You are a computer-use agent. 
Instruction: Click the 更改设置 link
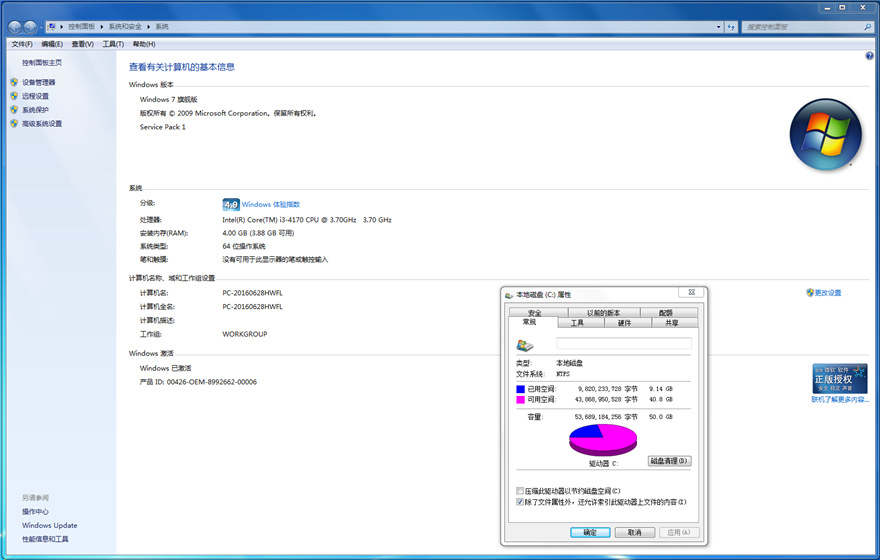click(x=828, y=292)
